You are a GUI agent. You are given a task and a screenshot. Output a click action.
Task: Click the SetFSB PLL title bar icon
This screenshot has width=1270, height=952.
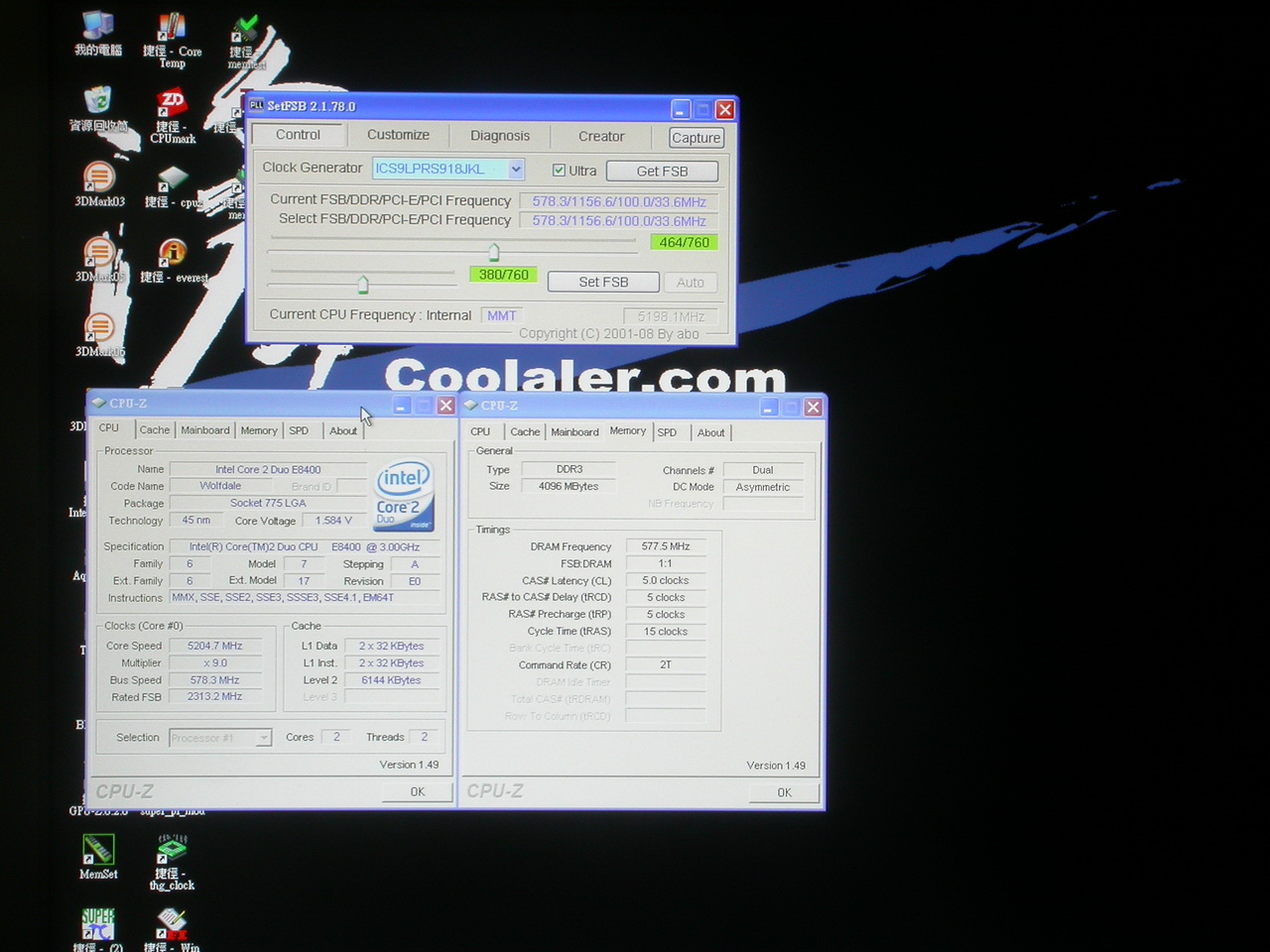tap(257, 105)
